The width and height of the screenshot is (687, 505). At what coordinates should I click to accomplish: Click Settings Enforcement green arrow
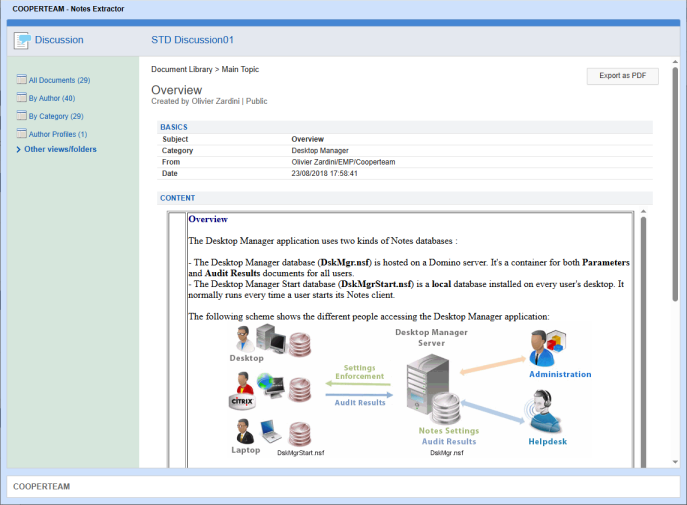coord(358,384)
